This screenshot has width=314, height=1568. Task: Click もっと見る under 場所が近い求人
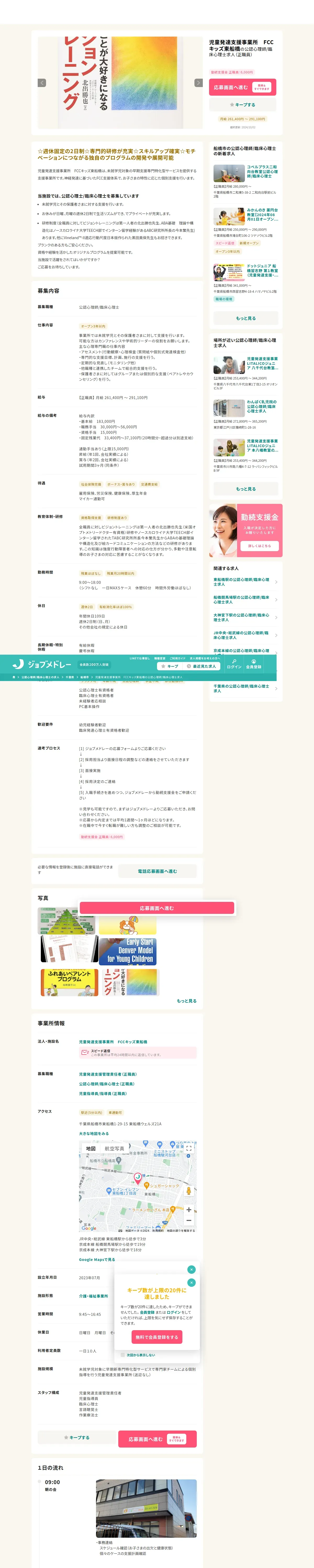click(246, 489)
